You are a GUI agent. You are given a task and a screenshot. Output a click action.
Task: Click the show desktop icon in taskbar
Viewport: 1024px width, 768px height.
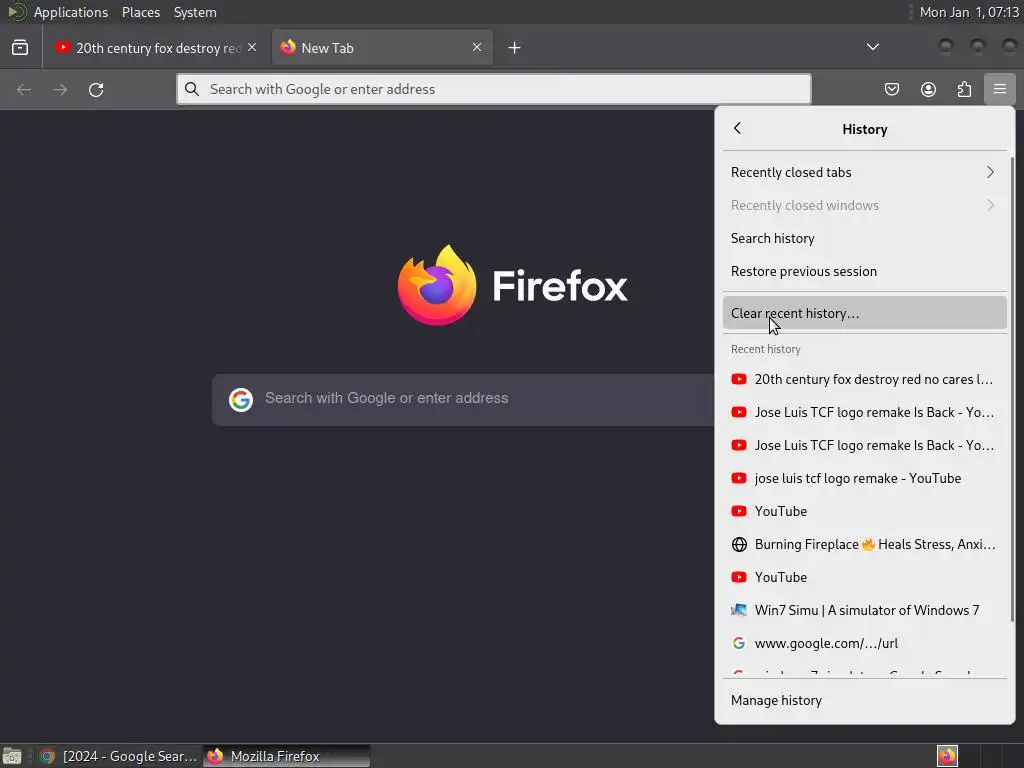pos(12,756)
